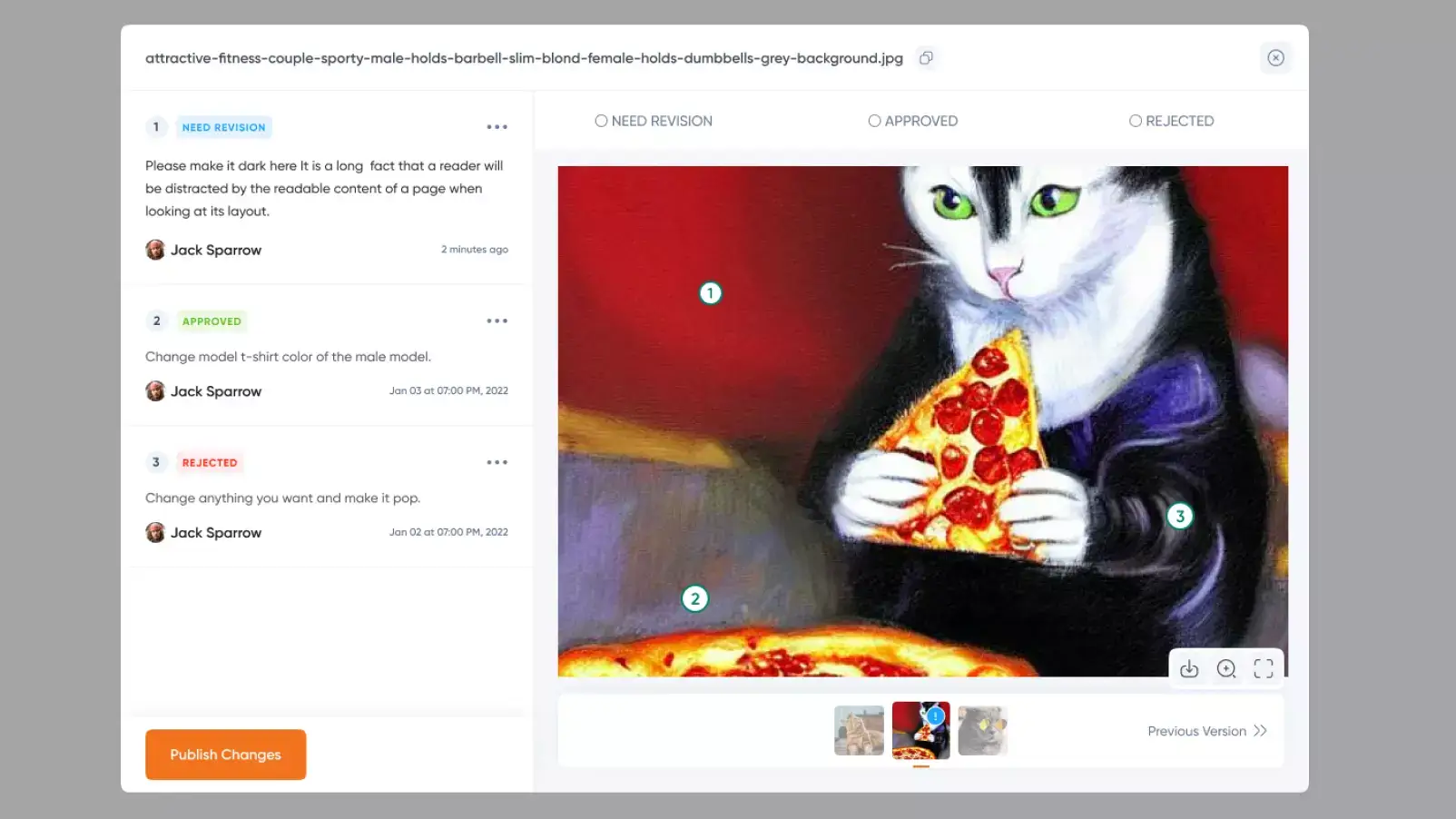Screen dimensions: 1456x819
Task: Download the image using the download icon
Action: (1189, 669)
